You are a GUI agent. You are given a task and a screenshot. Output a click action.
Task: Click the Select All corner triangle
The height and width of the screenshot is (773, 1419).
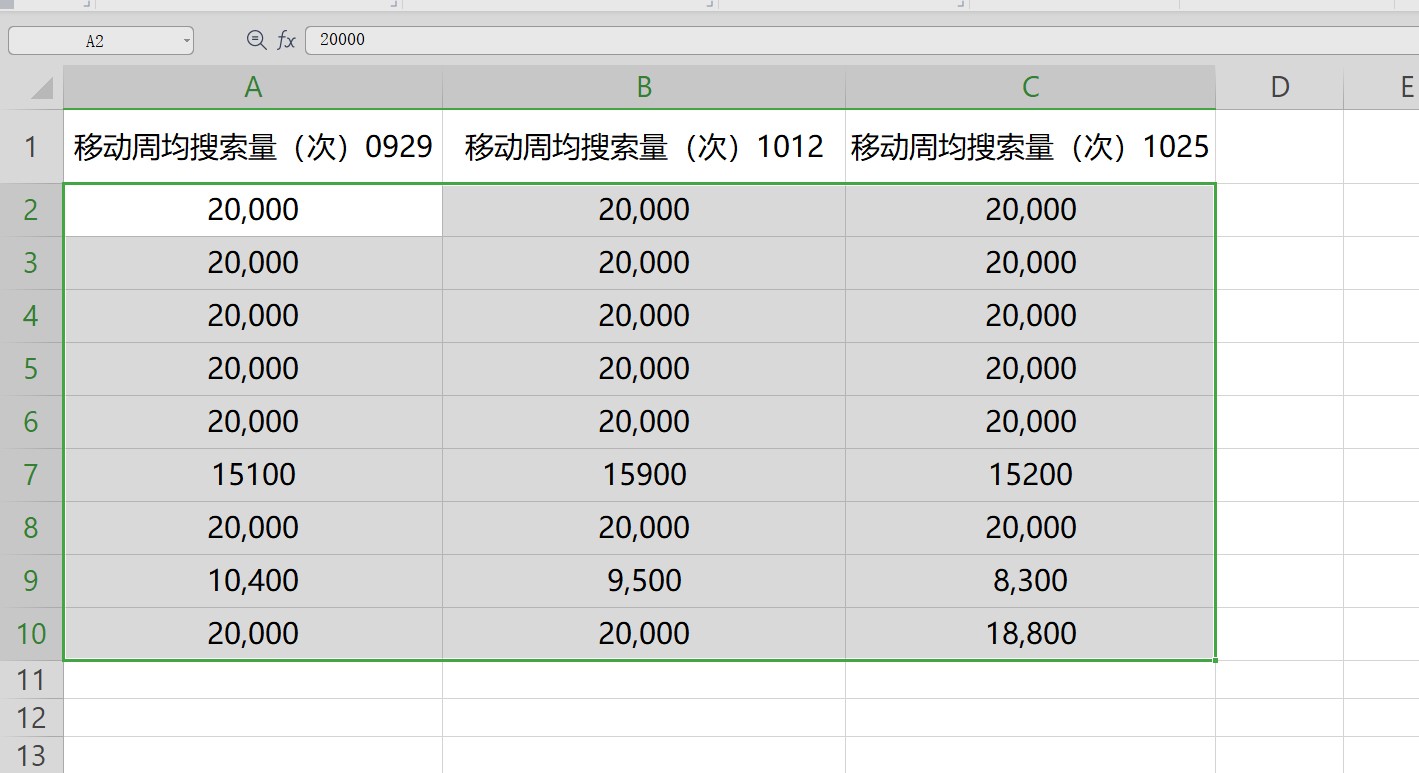click(x=41, y=89)
